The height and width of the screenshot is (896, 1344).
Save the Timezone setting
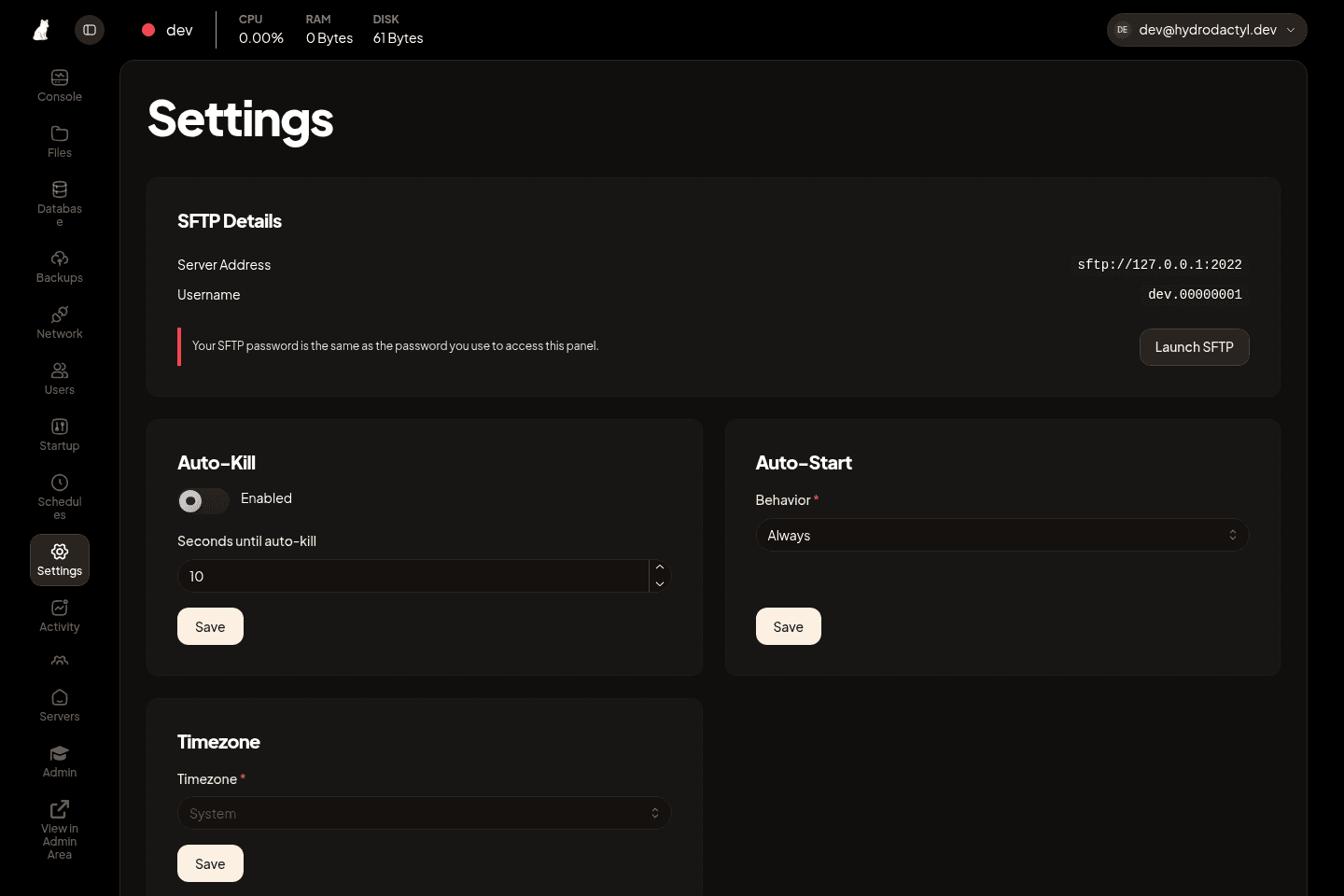(x=210, y=863)
